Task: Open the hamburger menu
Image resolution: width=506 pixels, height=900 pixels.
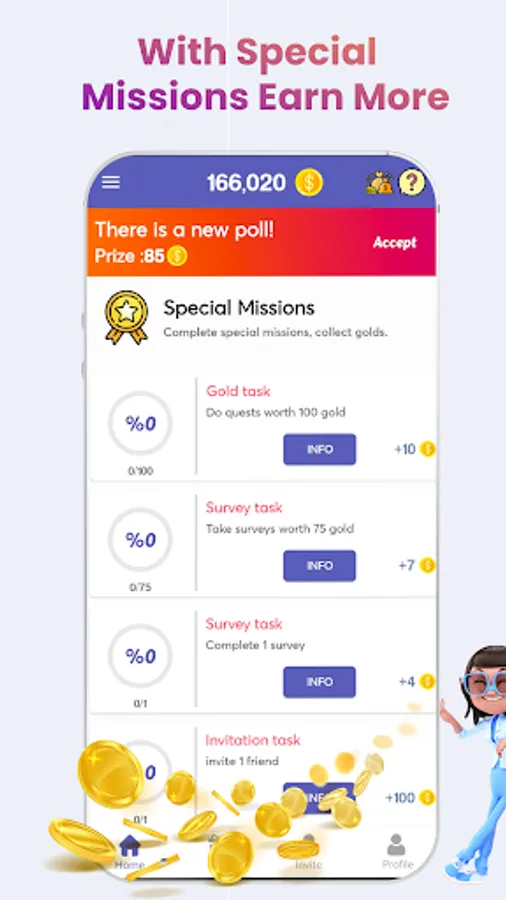Action: pyautogui.click(x=111, y=183)
